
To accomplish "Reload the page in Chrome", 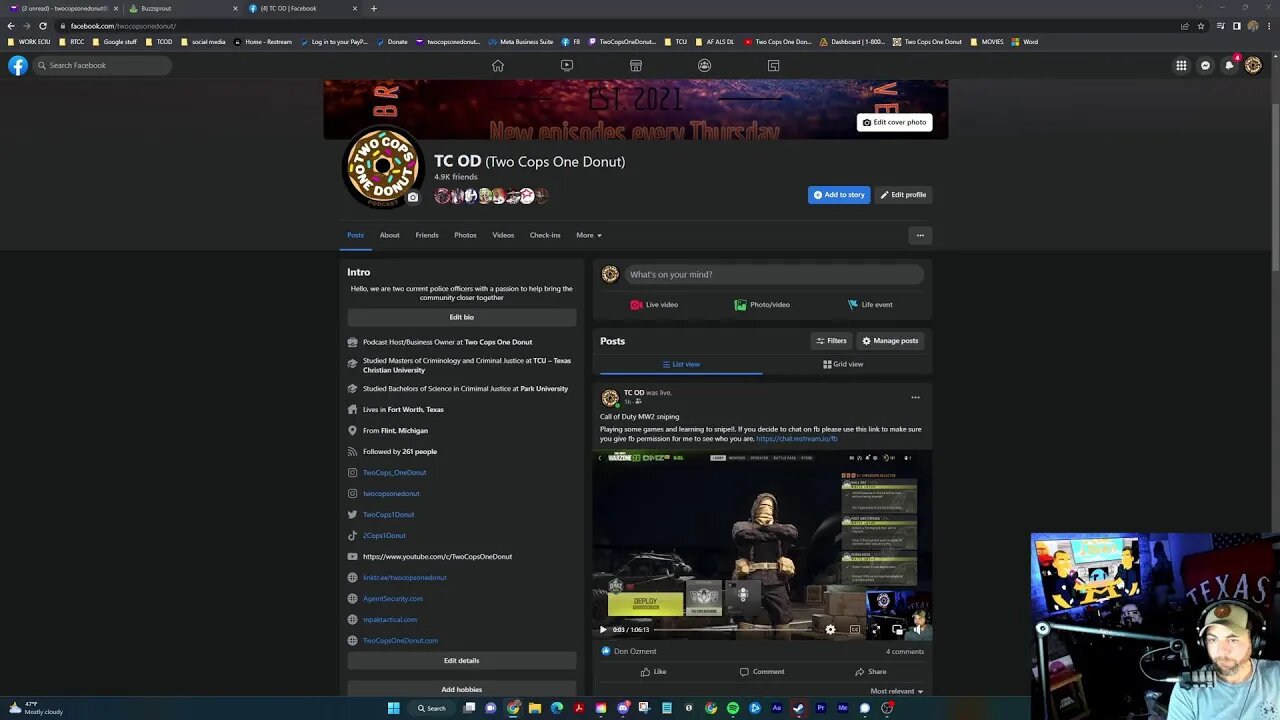I will [43, 26].
